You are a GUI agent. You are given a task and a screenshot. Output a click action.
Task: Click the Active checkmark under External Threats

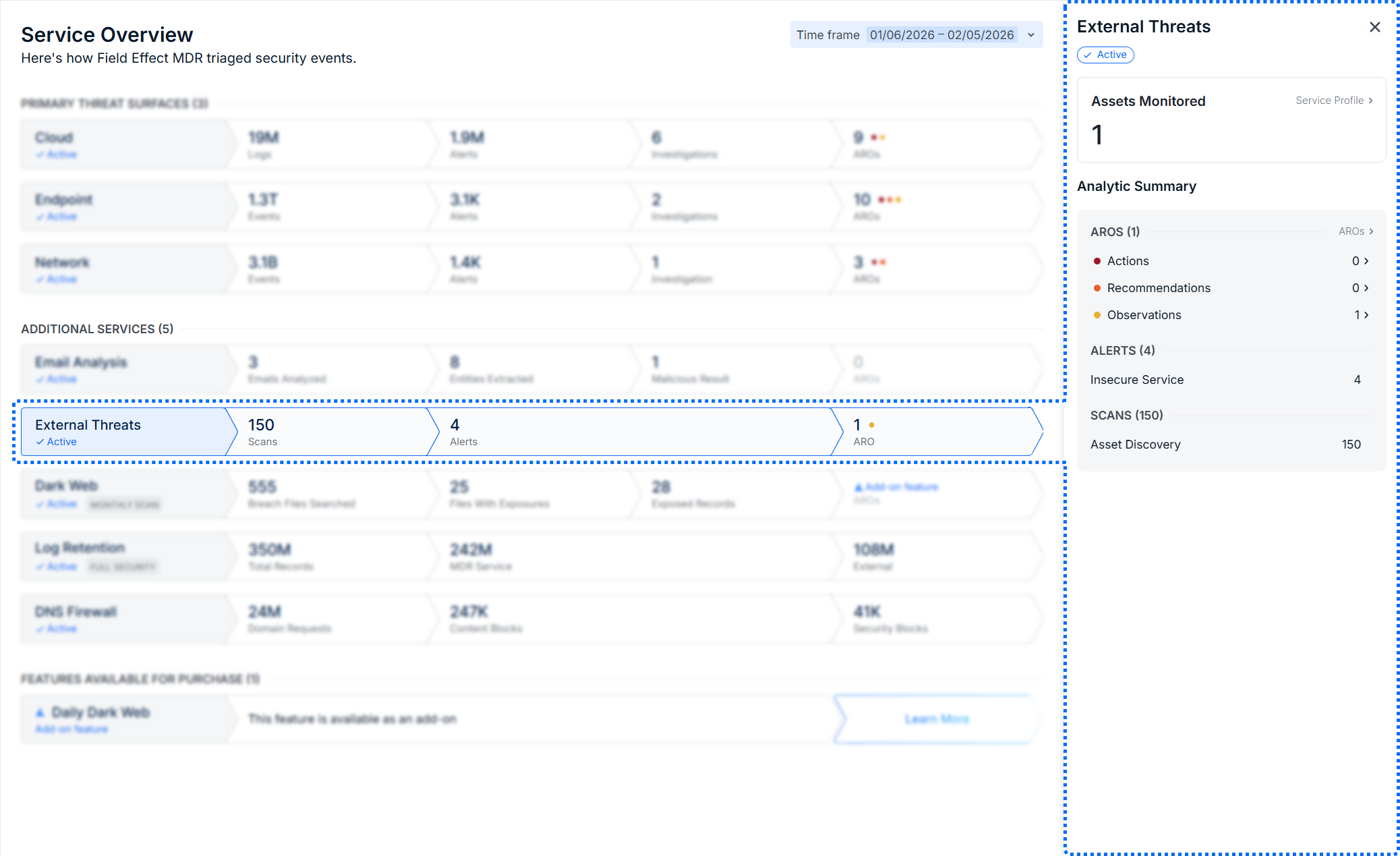point(40,442)
